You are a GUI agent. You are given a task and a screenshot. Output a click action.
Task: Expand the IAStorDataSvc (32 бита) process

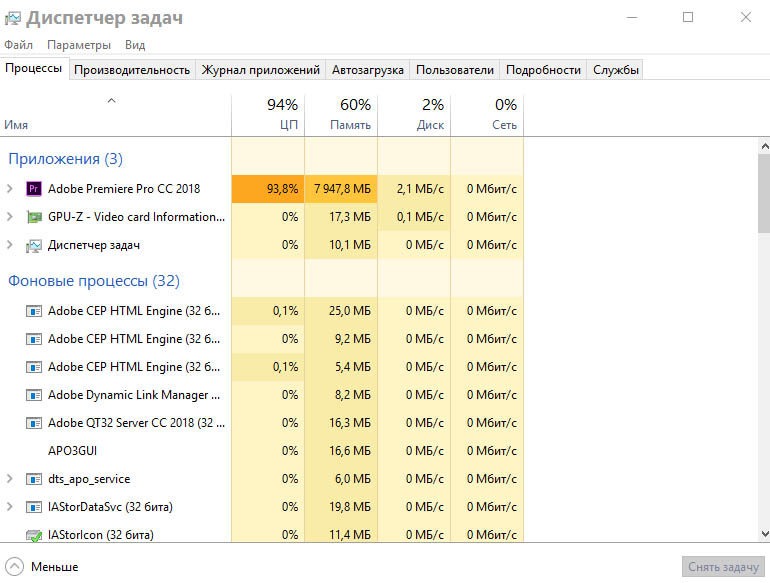point(9,506)
